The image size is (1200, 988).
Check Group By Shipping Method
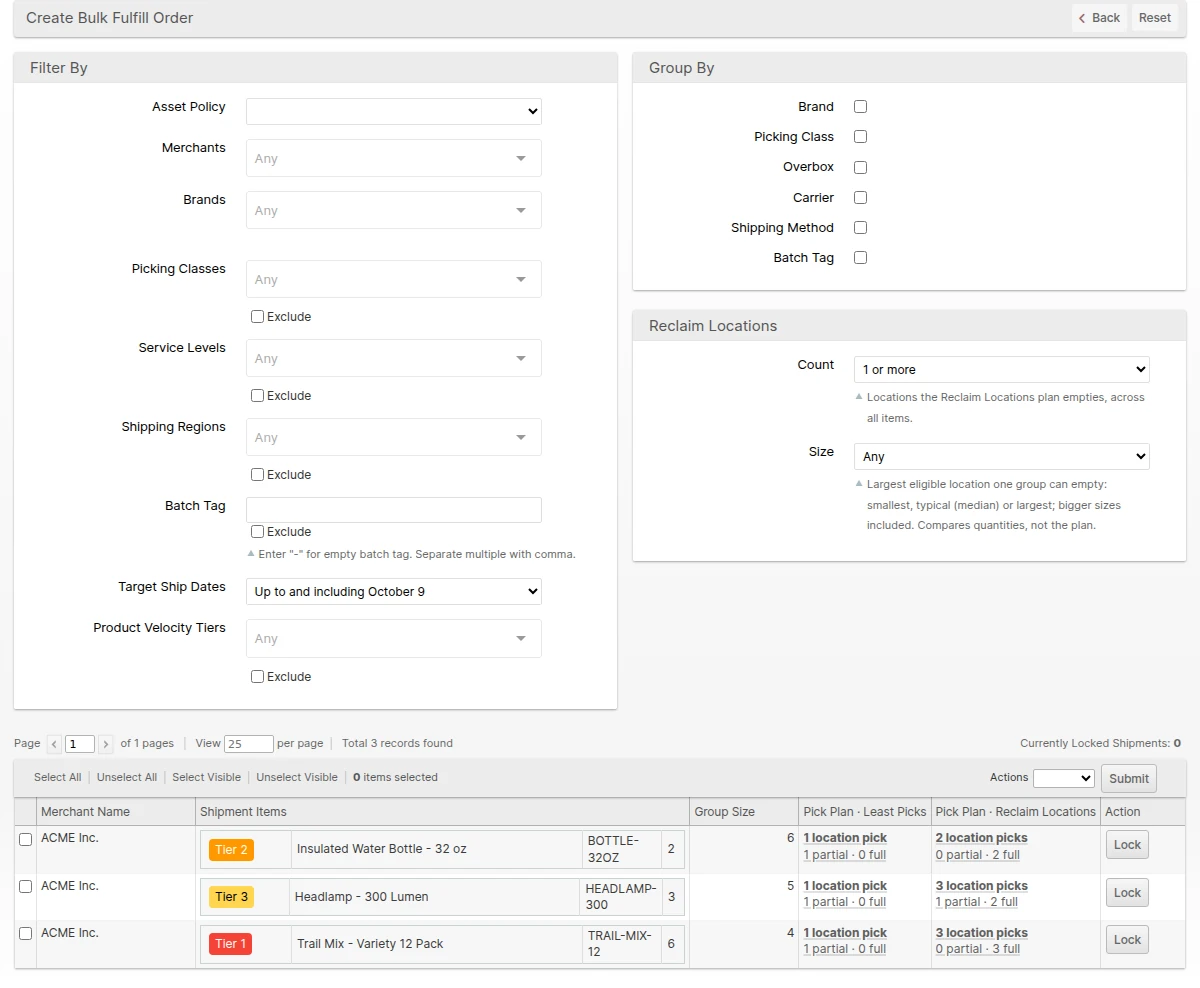[860, 227]
